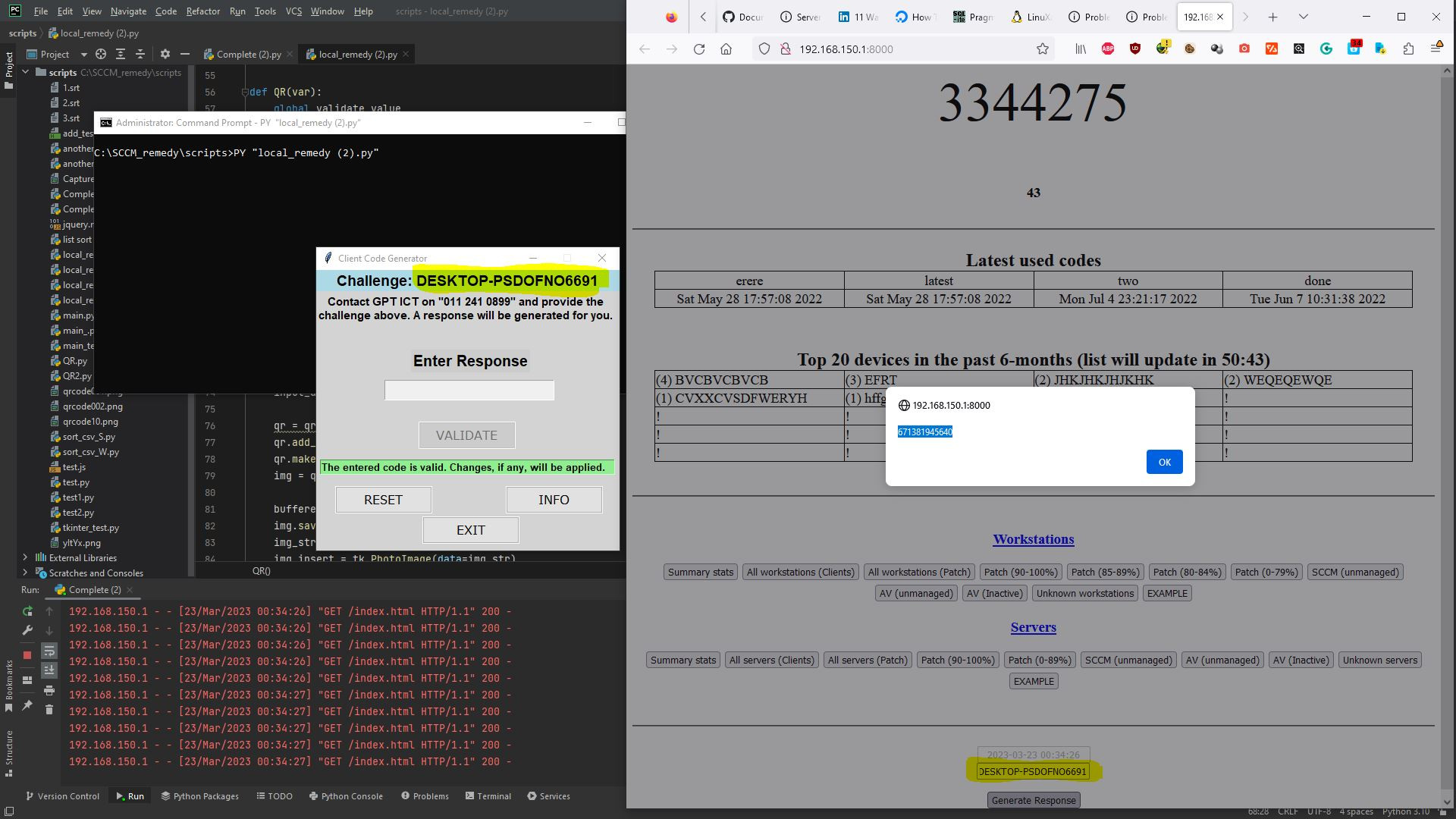Bookmark this page with star icon
Image resolution: width=1456 pixels, height=819 pixels.
[x=1043, y=49]
